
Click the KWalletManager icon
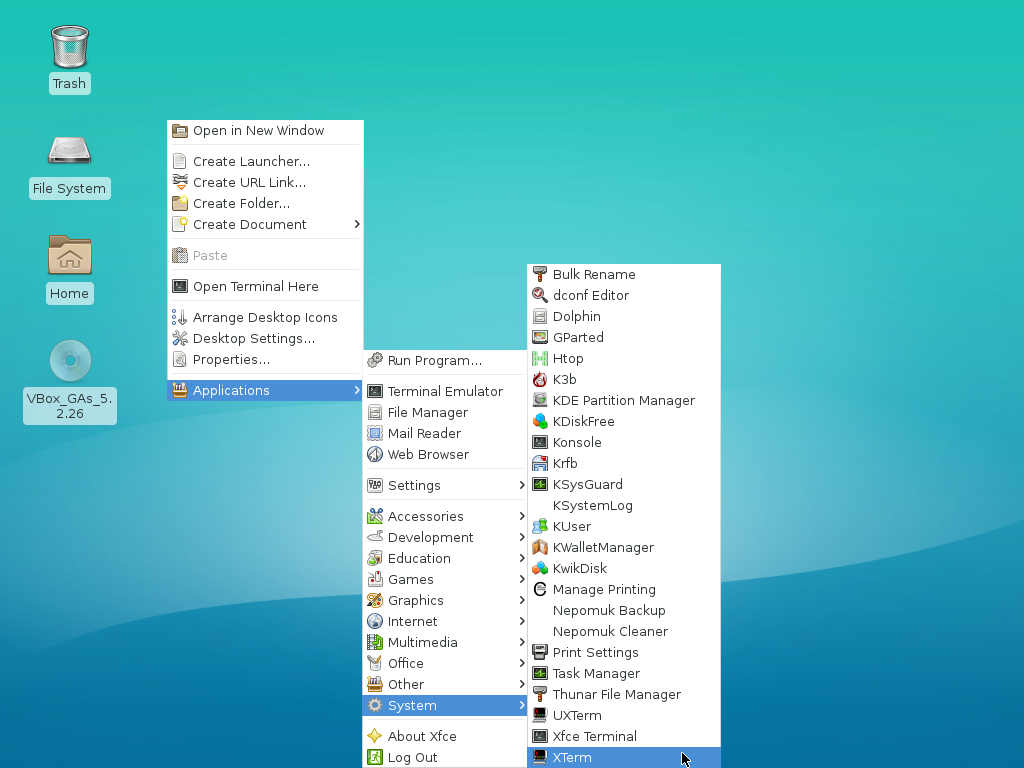click(x=539, y=547)
